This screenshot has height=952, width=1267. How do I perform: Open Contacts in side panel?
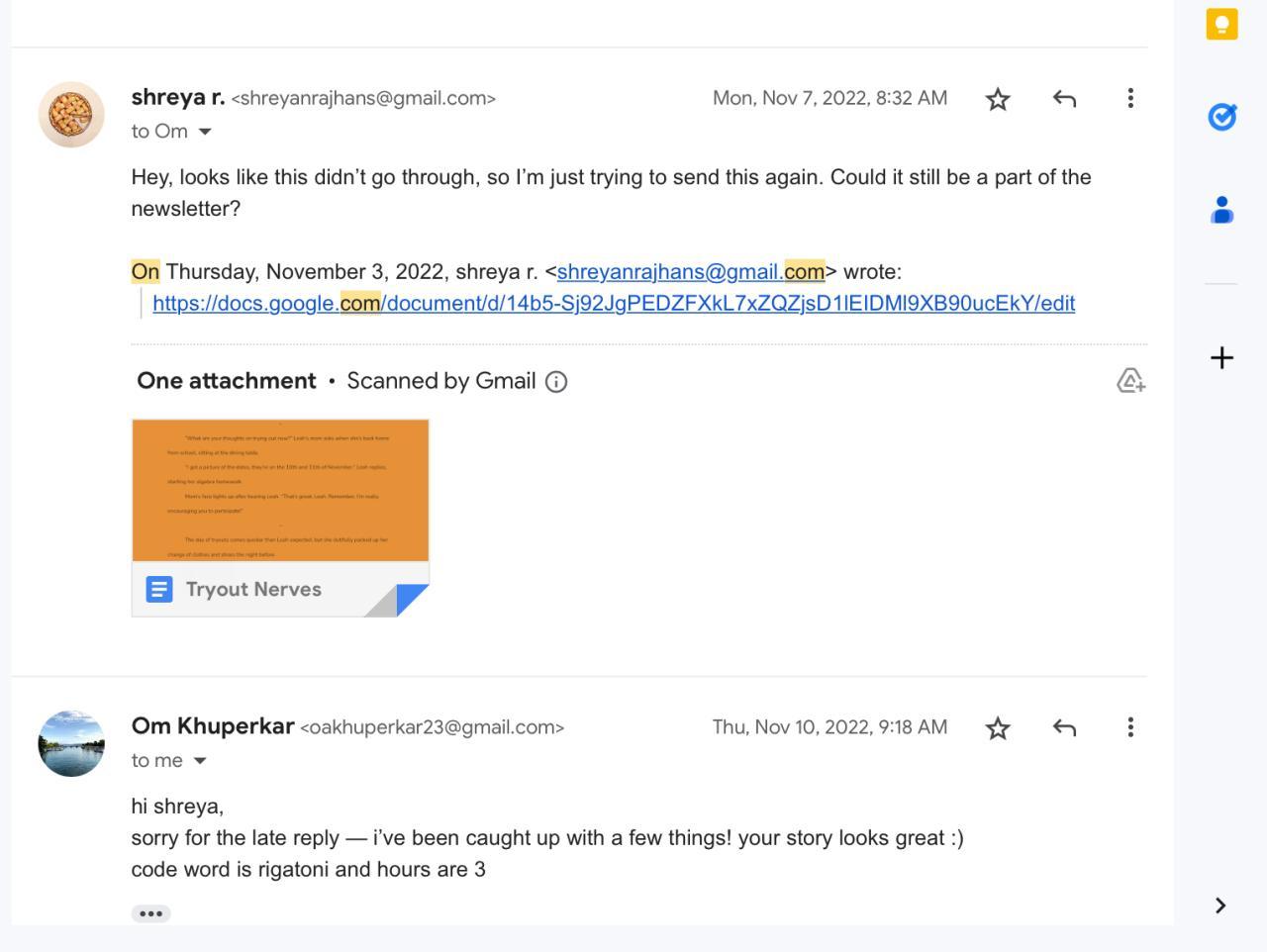pyautogui.click(x=1221, y=210)
